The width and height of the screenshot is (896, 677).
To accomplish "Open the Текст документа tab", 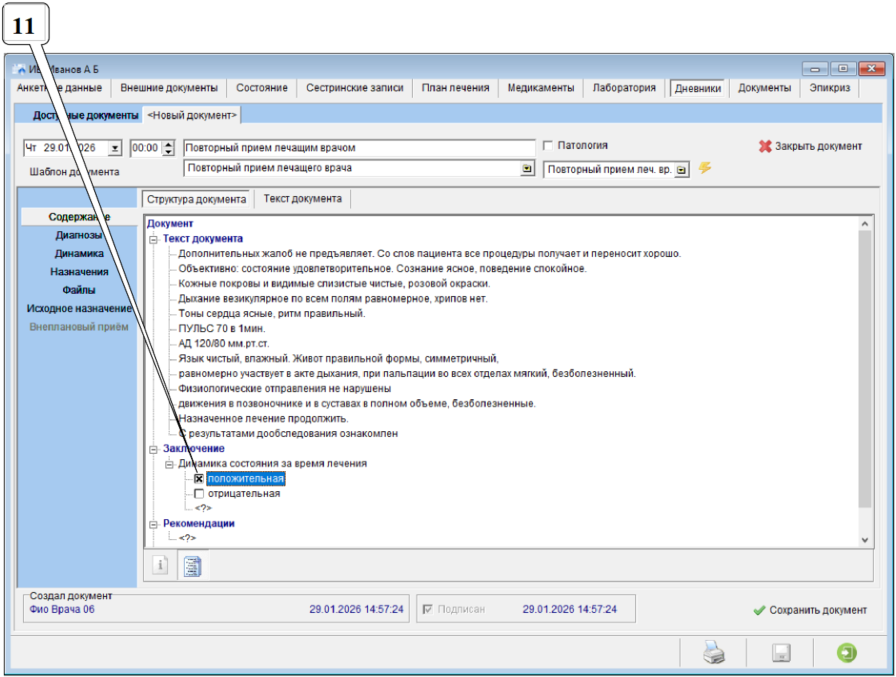I will click(302, 199).
